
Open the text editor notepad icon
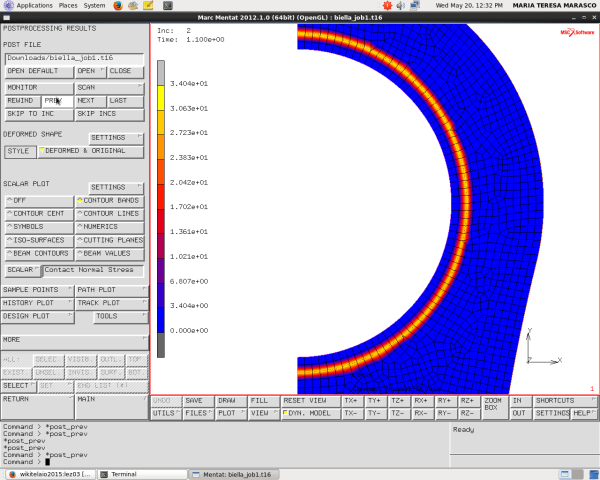coord(148,5)
